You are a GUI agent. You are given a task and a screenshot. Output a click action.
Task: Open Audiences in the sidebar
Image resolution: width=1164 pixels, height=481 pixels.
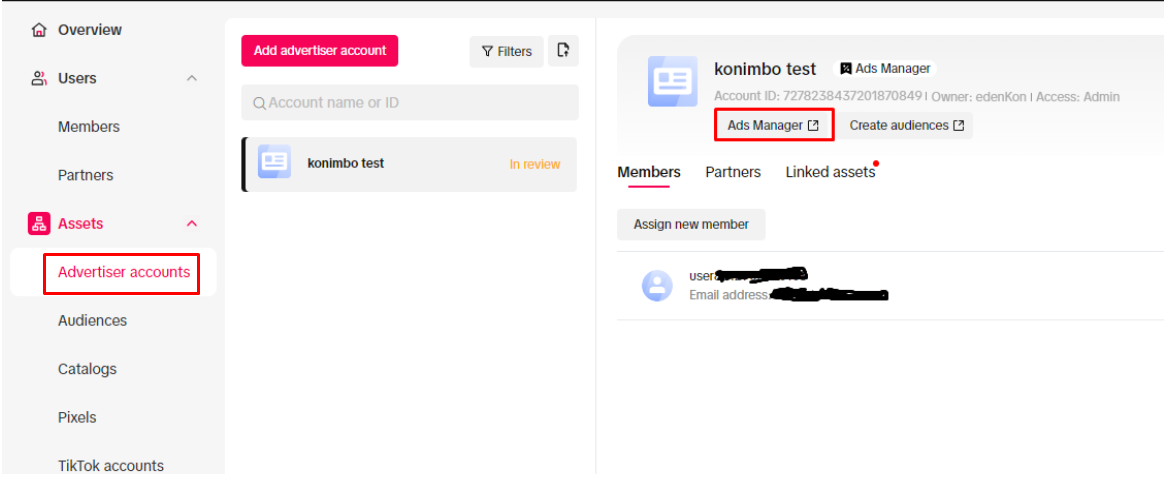pos(92,321)
